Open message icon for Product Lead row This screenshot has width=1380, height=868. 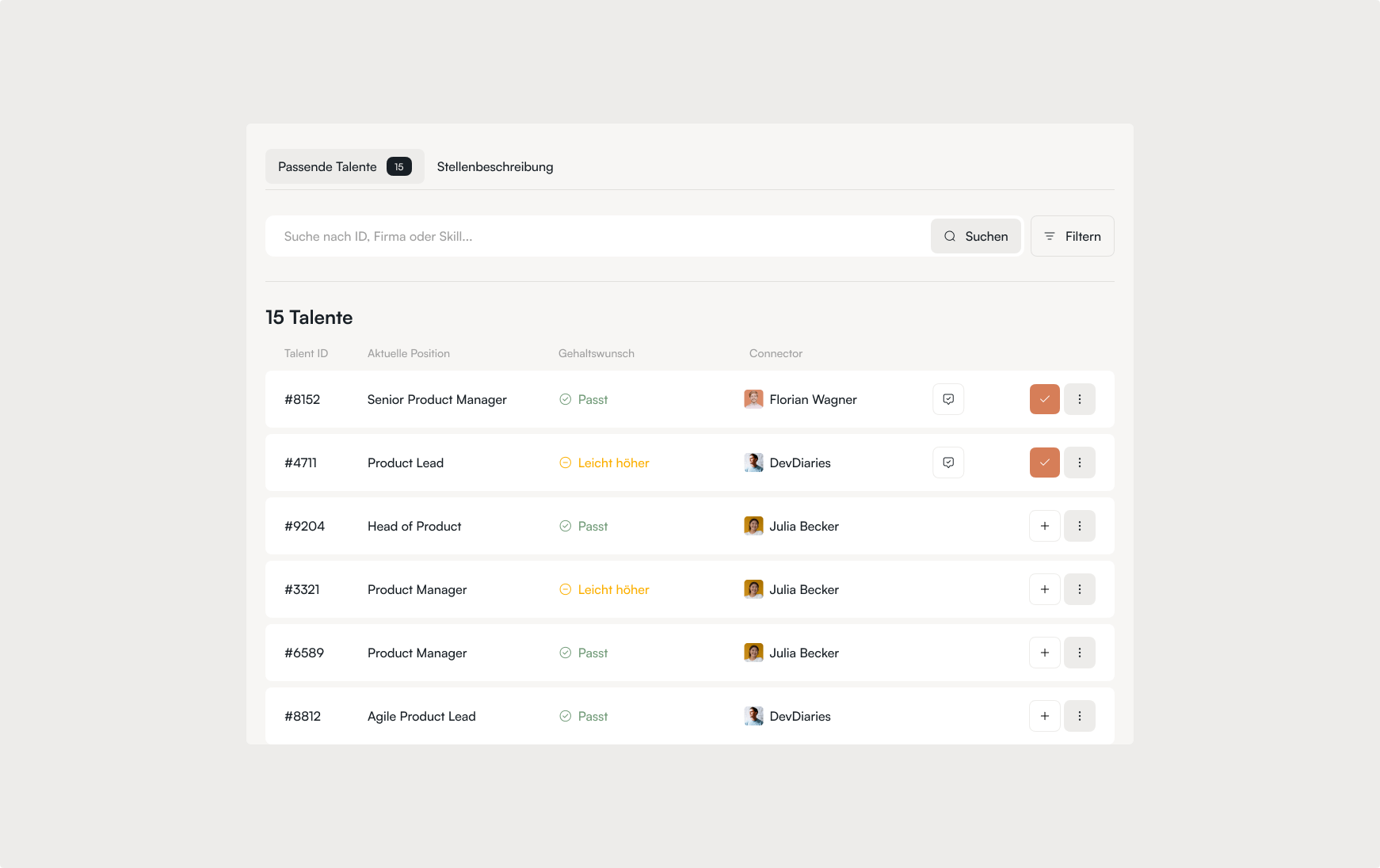click(947, 463)
